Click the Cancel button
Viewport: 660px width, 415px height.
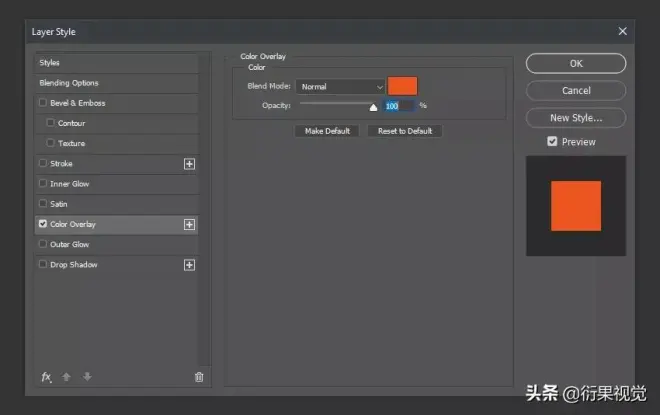click(x=576, y=90)
